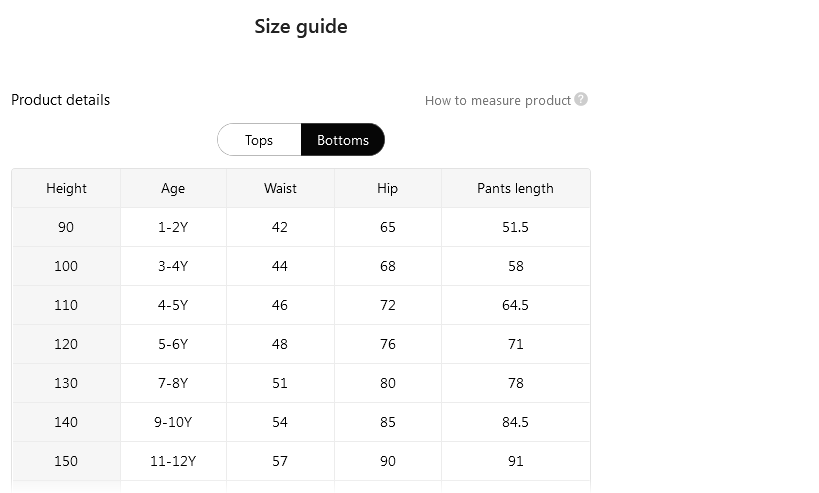This screenshot has height=493, width=819.
Task: Click the 5-6Y age cell
Action: coord(173,344)
